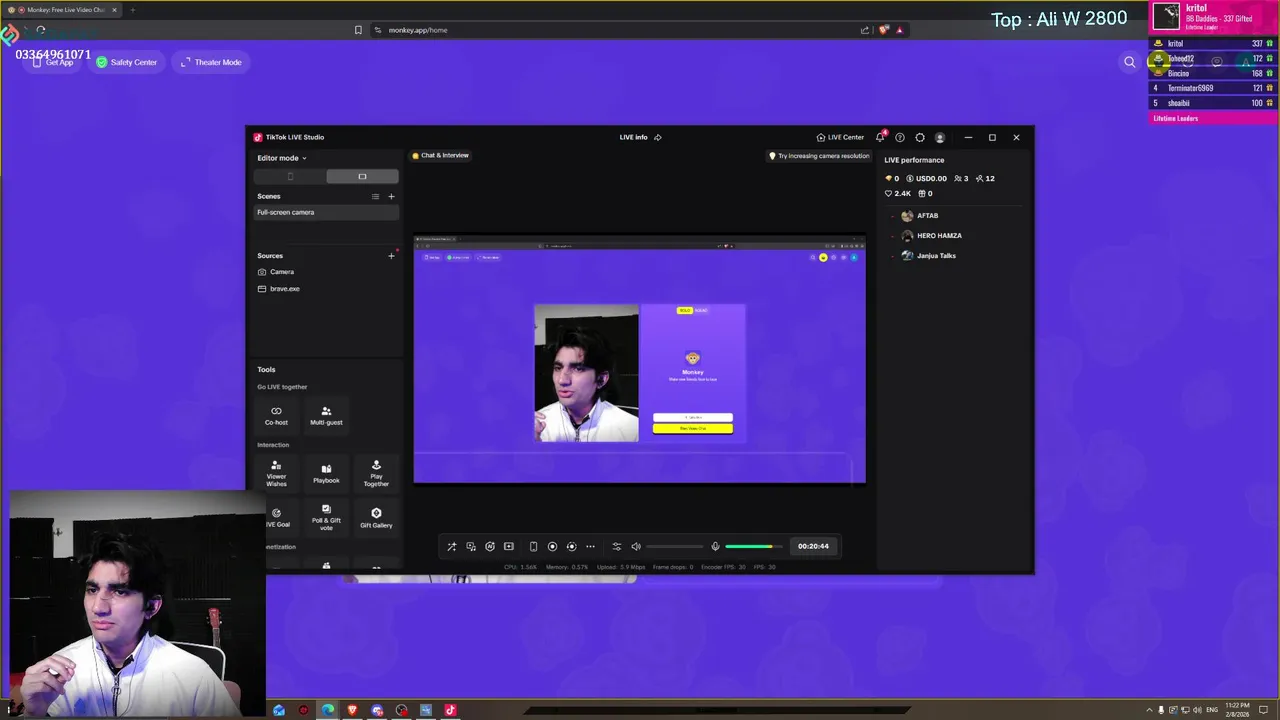This screenshot has height=720, width=1280.
Task: Open the Brave Shields lion icon
Action: click(883, 30)
